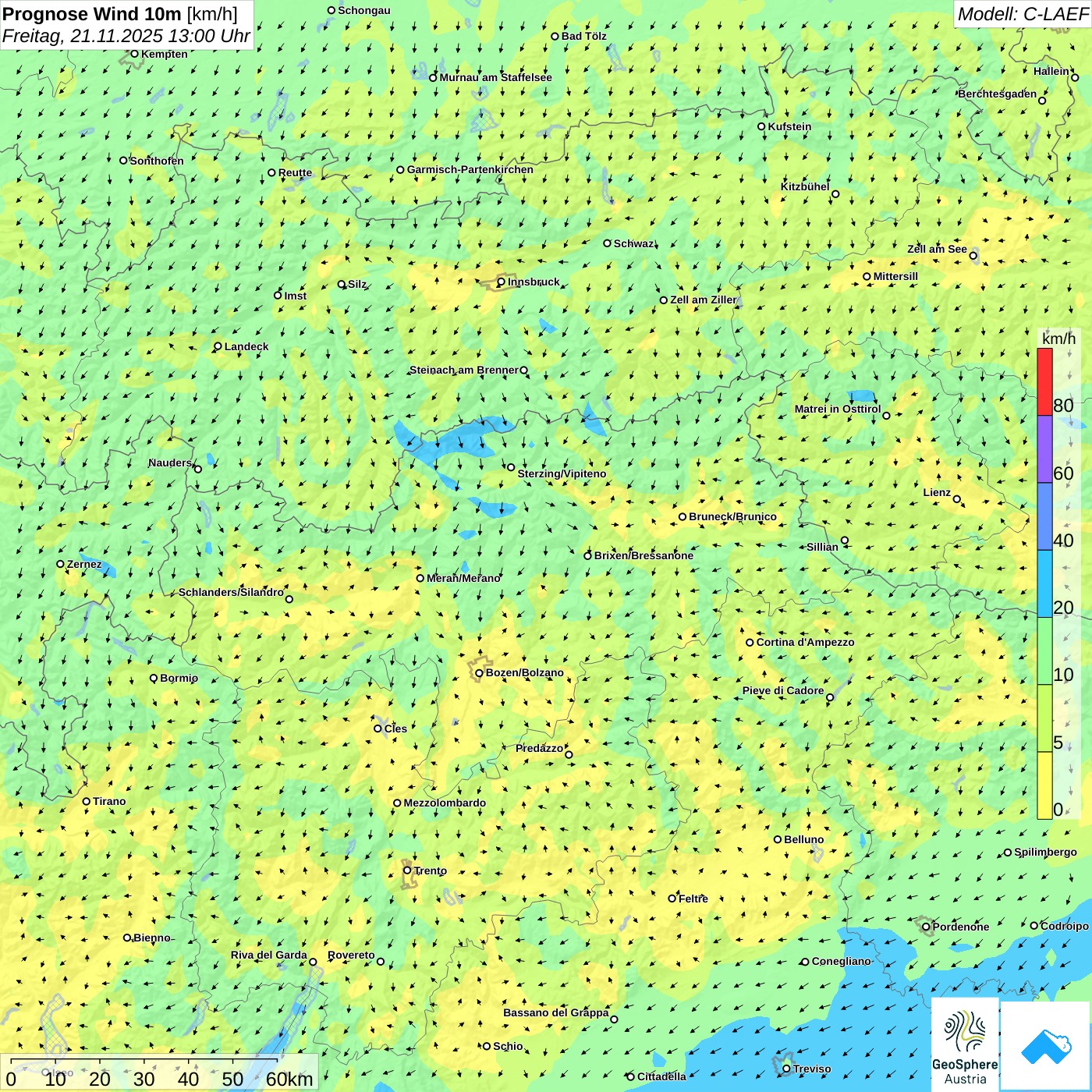
Task: Click the 'Spilimbergo' label
Action: click(1046, 852)
